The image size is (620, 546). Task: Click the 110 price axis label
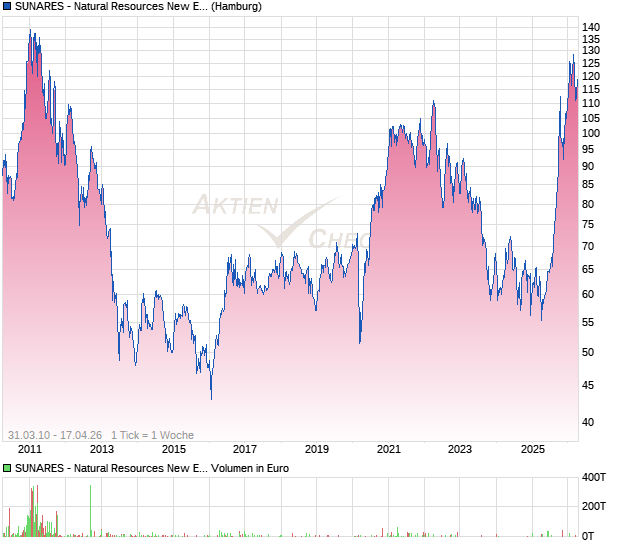point(591,103)
